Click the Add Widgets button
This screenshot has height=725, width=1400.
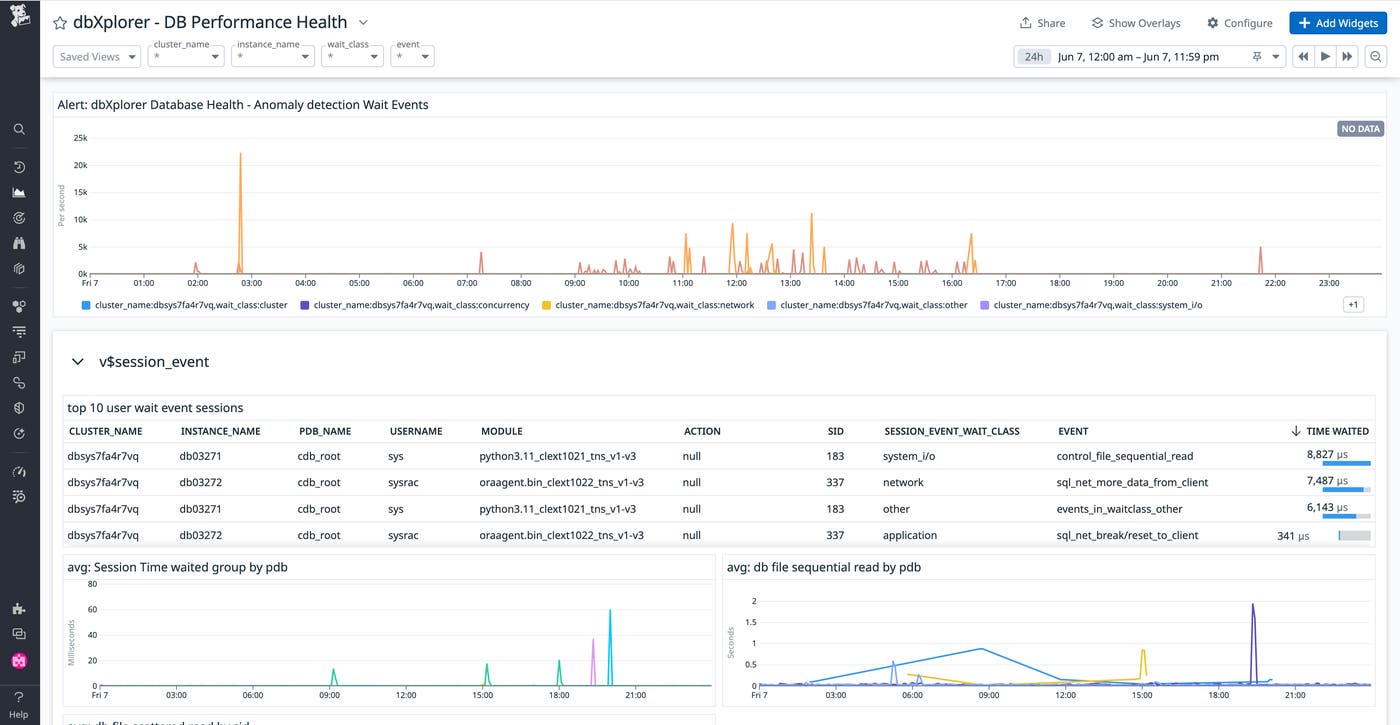[1337, 22]
